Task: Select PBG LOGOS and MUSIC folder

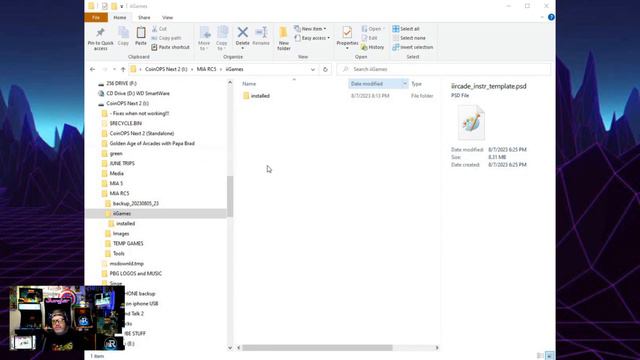Action: 136,273
